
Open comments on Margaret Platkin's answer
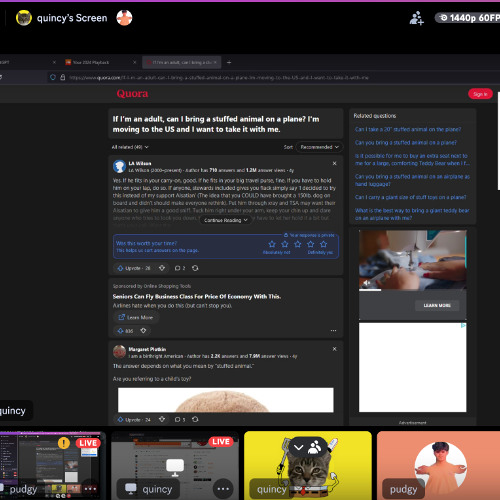(180, 420)
